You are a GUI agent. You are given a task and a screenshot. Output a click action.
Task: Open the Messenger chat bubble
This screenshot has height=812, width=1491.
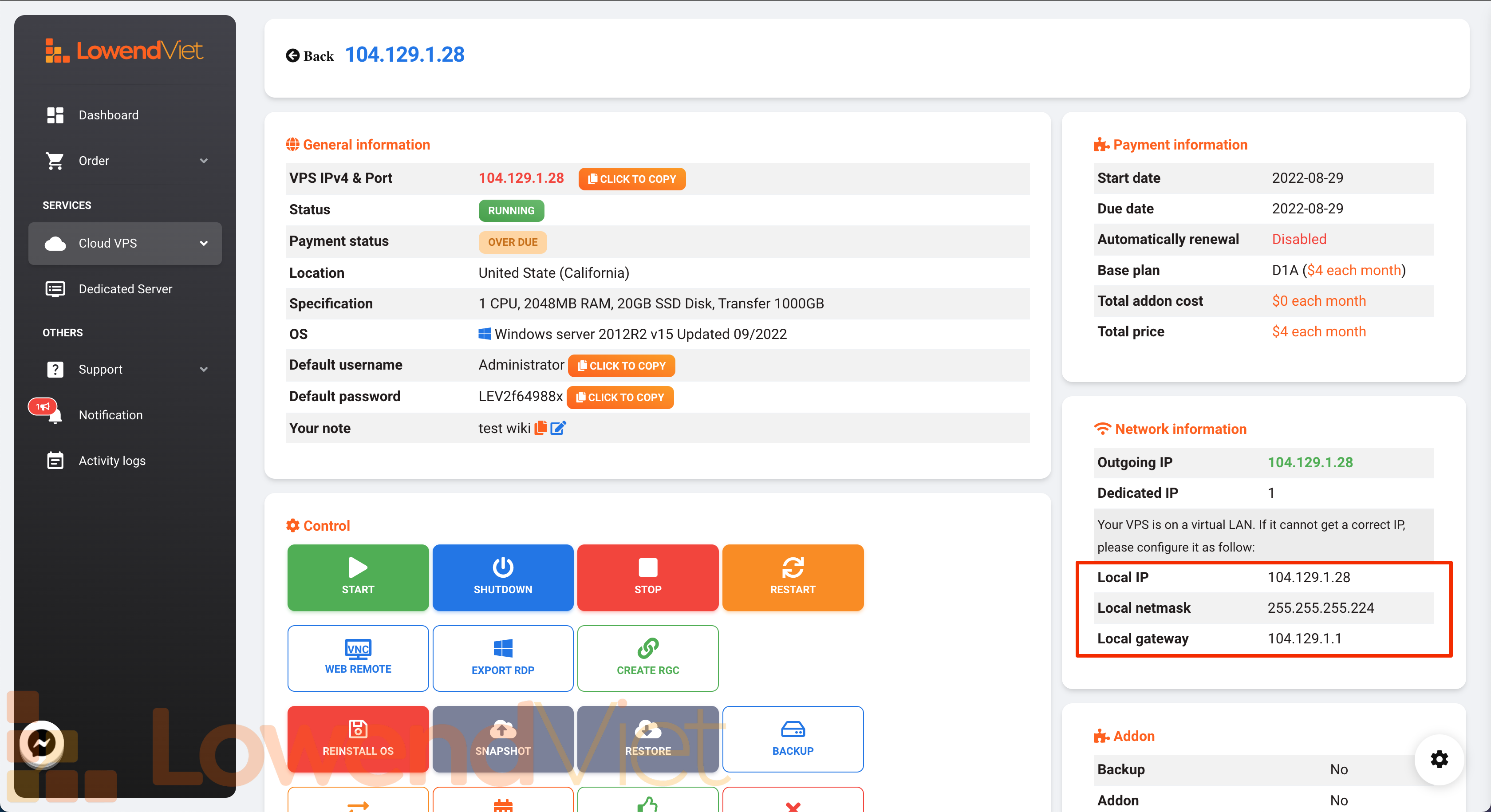click(42, 743)
